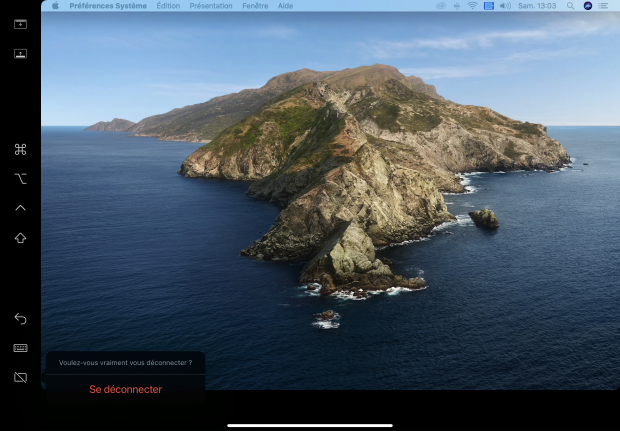Viewport: 620px width, 431px height.
Task: Tap the Control modifier key icon
Action: (20, 208)
